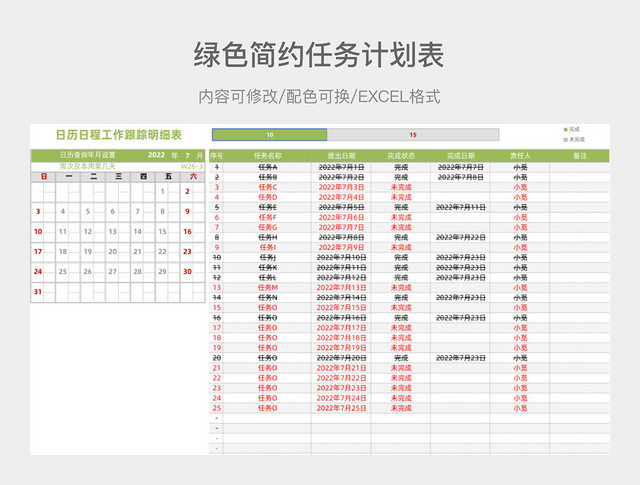Select the 2022年7月6日 date cell

341,218
